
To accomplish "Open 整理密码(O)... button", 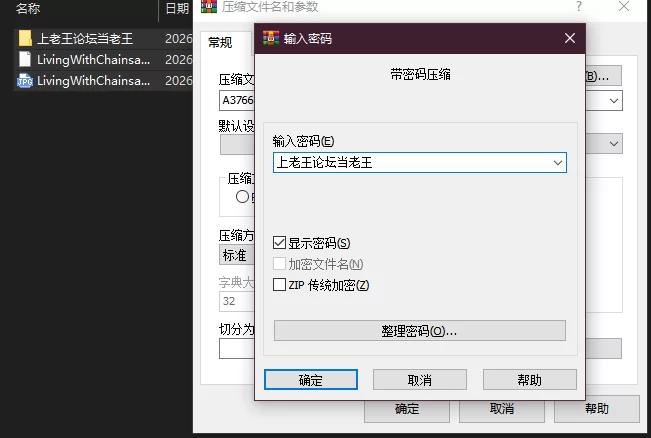I will click(420, 331).
